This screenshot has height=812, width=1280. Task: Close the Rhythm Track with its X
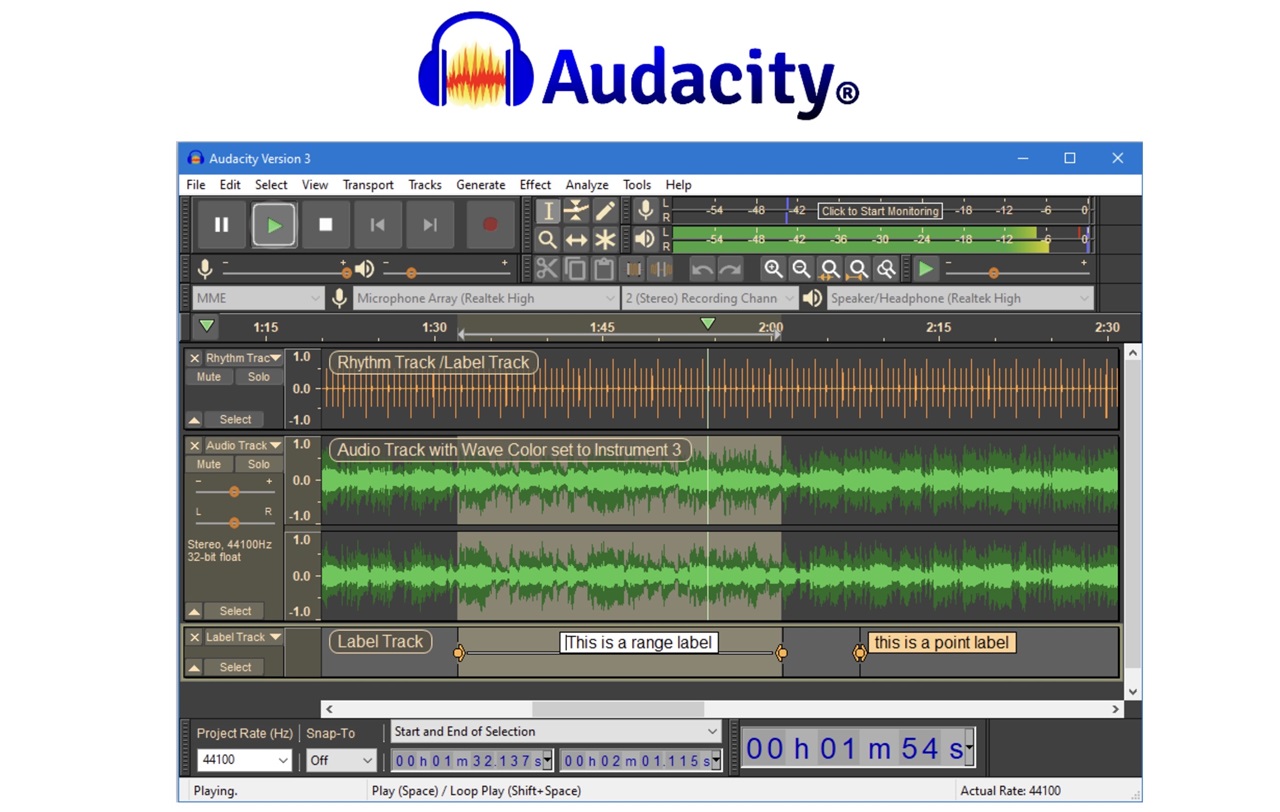tap(195, 358)
